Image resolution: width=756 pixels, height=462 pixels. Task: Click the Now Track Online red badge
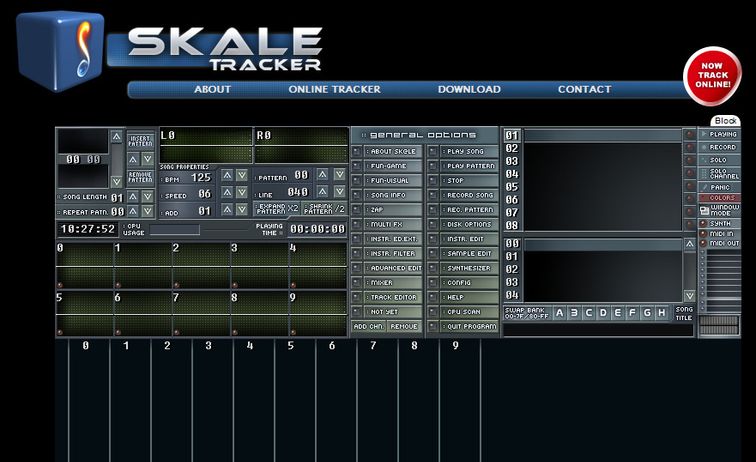[712, 75]
